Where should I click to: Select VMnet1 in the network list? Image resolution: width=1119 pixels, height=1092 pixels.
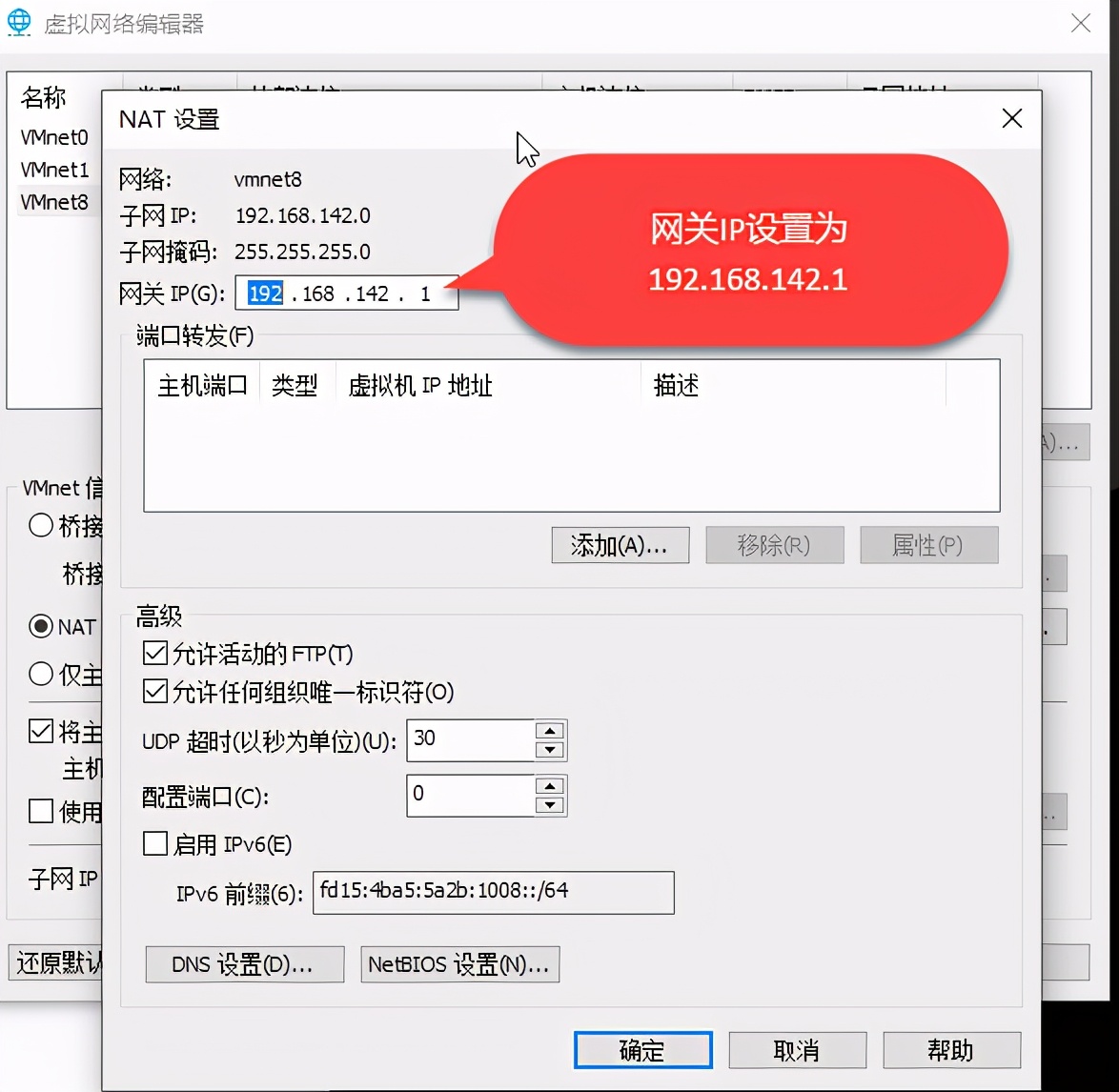tap(54, 170)
